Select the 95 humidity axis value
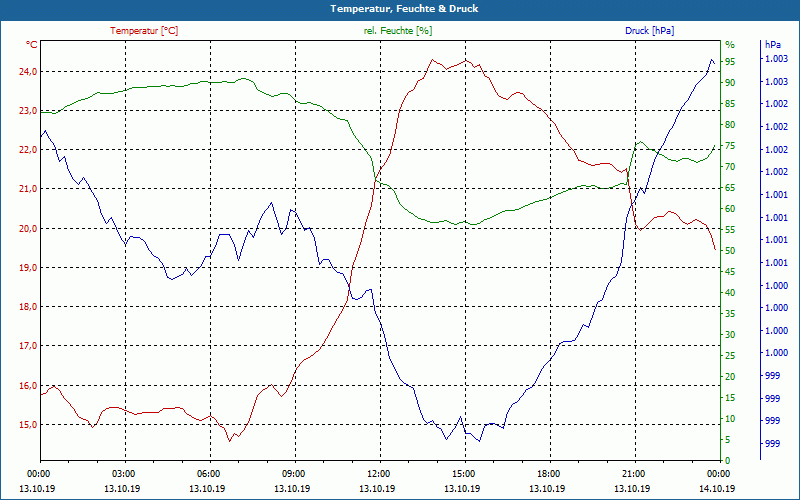This screenshot has width=800, height=500. point(730,62)
